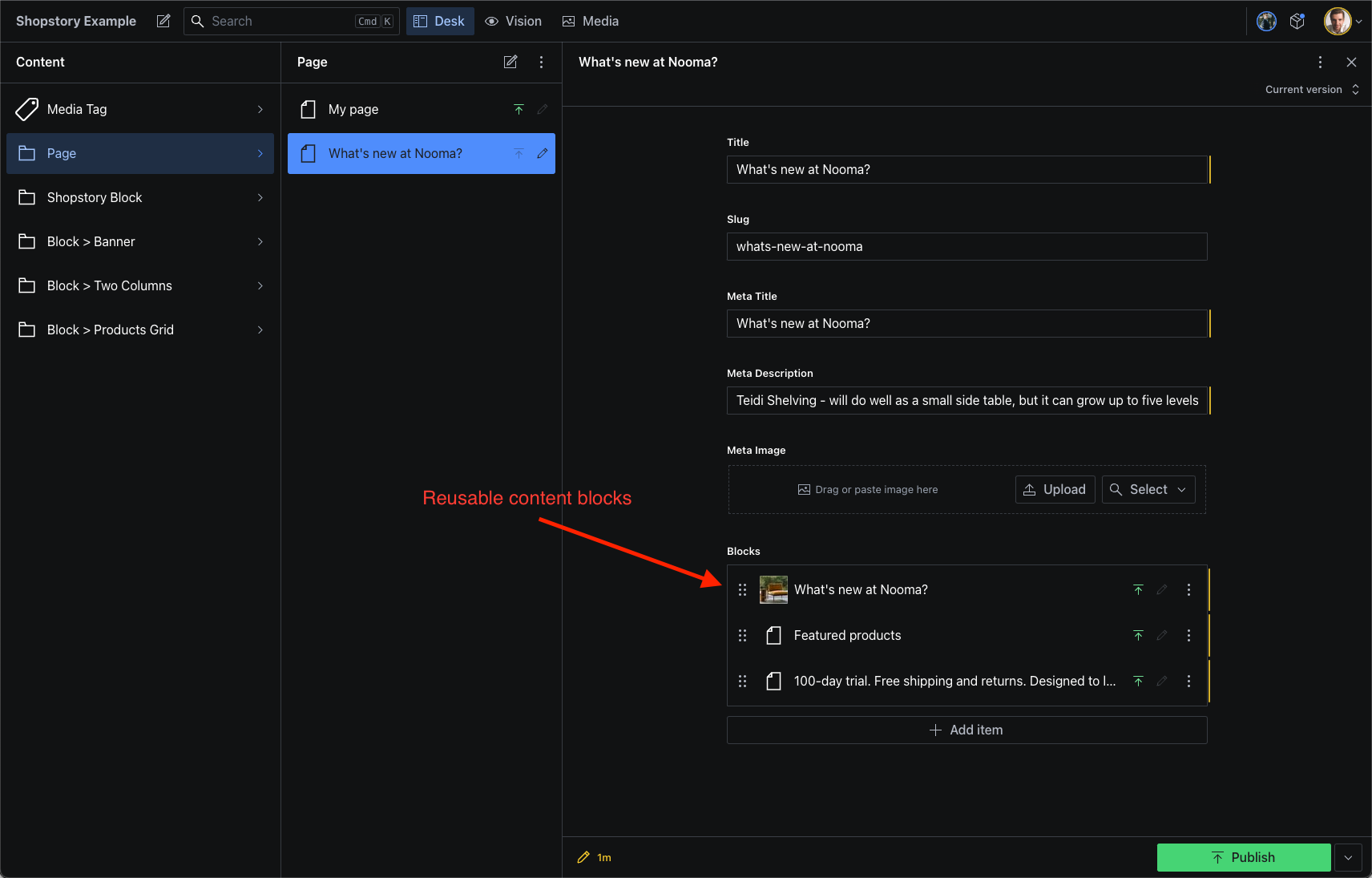Switch to the Desk tab

[440, 21]
